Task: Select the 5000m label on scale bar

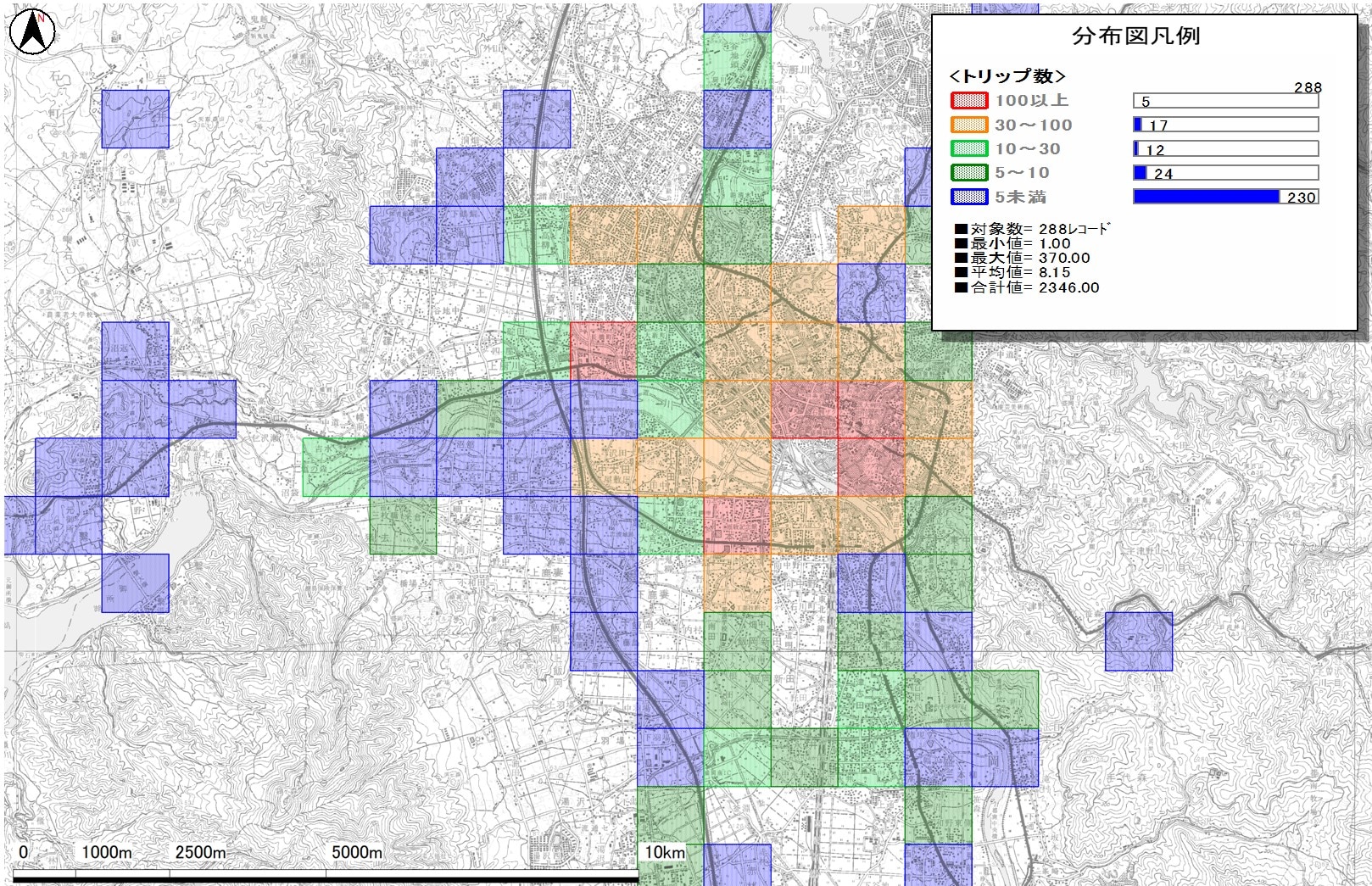Action: (356, 852)
